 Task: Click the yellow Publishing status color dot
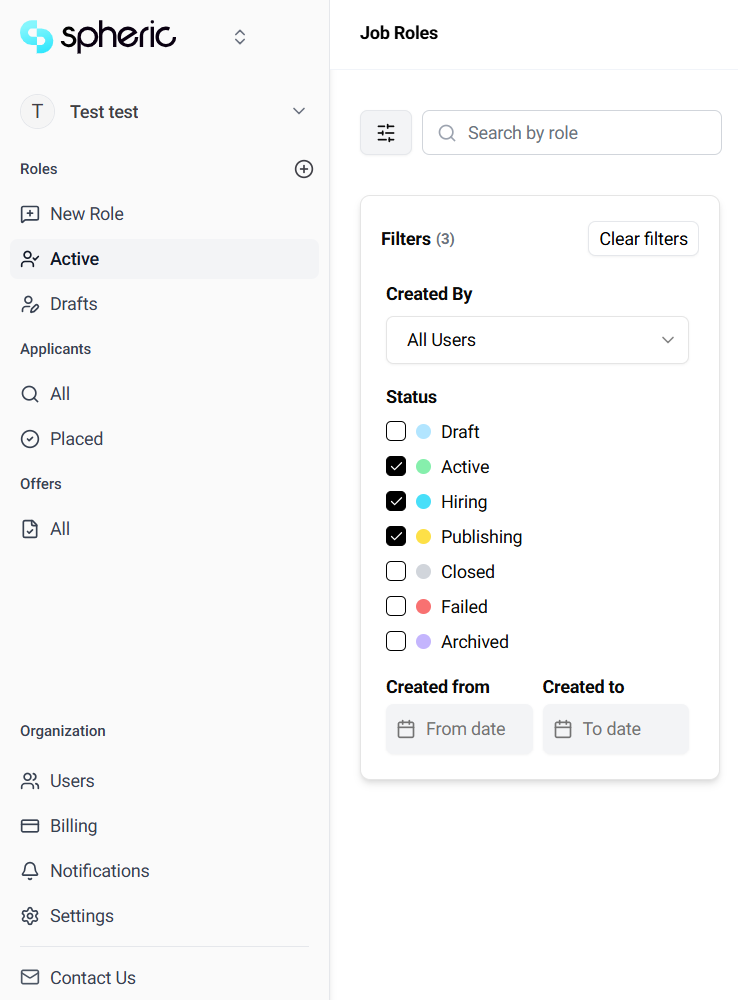[423, 537]
